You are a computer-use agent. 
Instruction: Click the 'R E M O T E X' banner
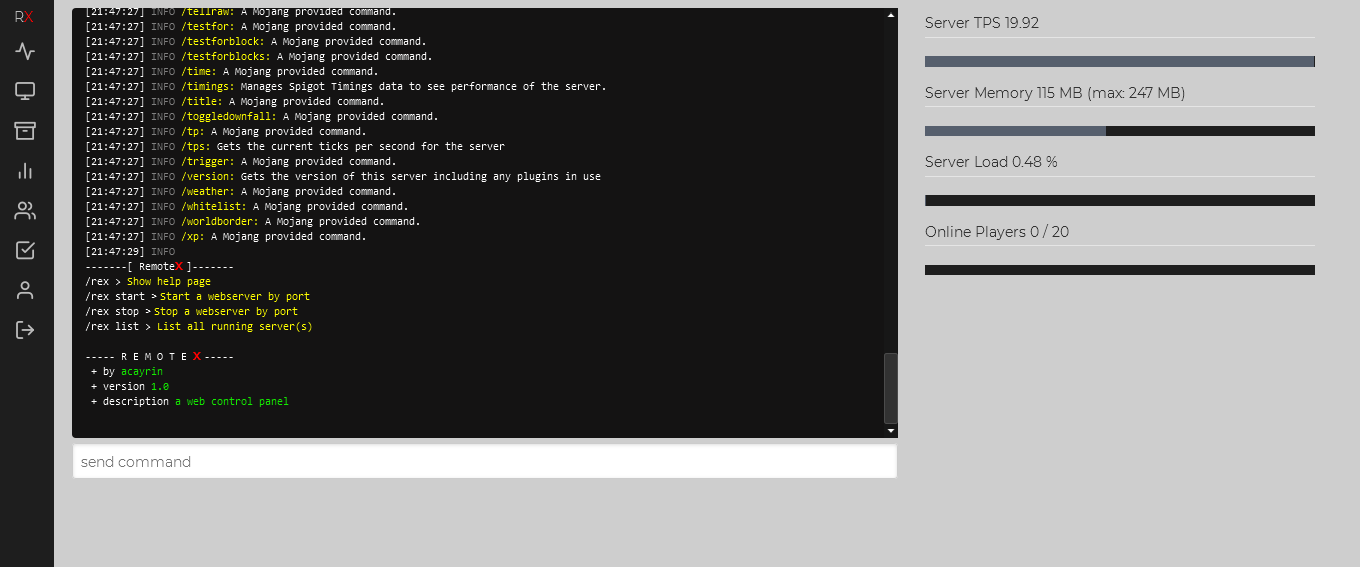click(160, 356)
